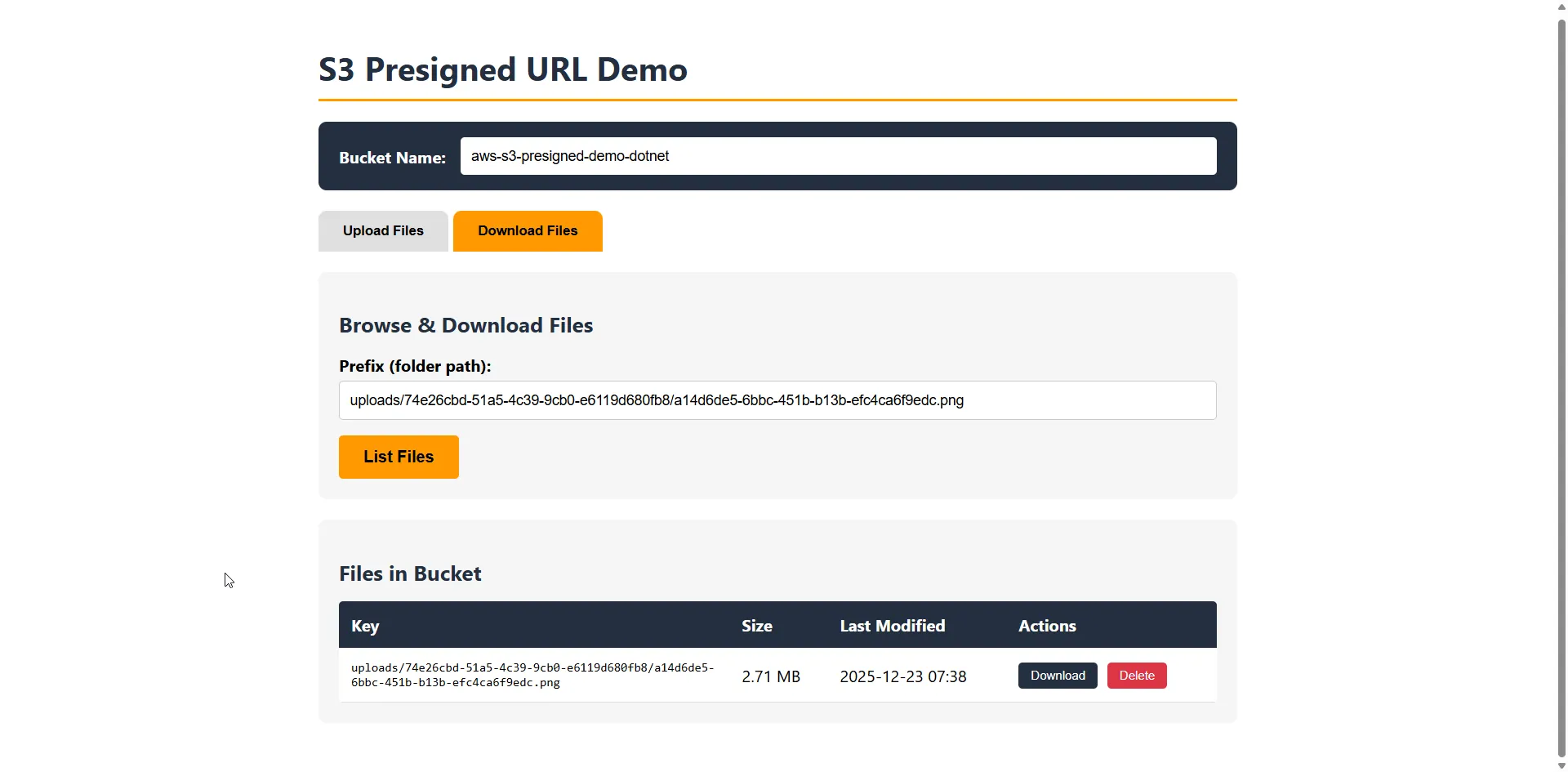Click the Files in Bucket heading
1568x772 pixels.
click(409, 573)
